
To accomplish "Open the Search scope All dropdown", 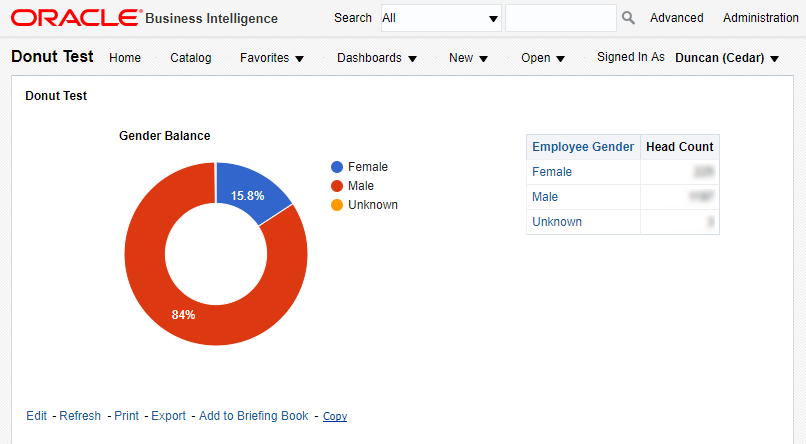I will tap(440, 18).
